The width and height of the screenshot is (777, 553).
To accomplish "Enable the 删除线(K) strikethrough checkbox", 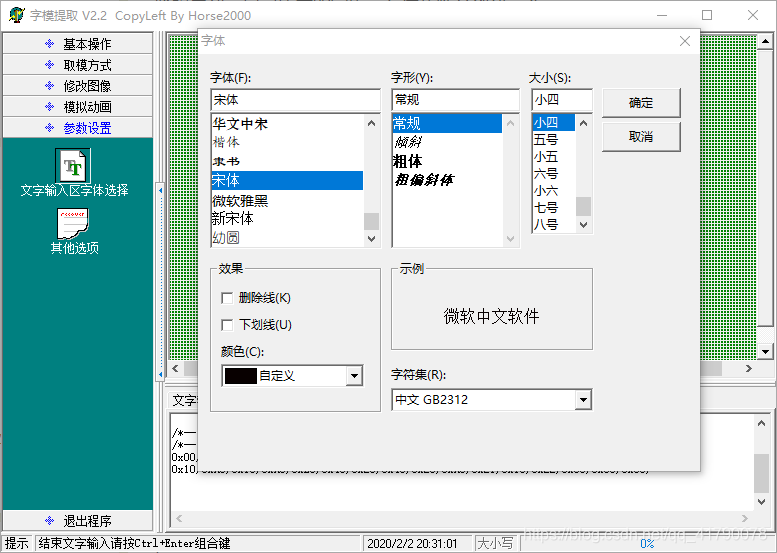I will (227, 298).
